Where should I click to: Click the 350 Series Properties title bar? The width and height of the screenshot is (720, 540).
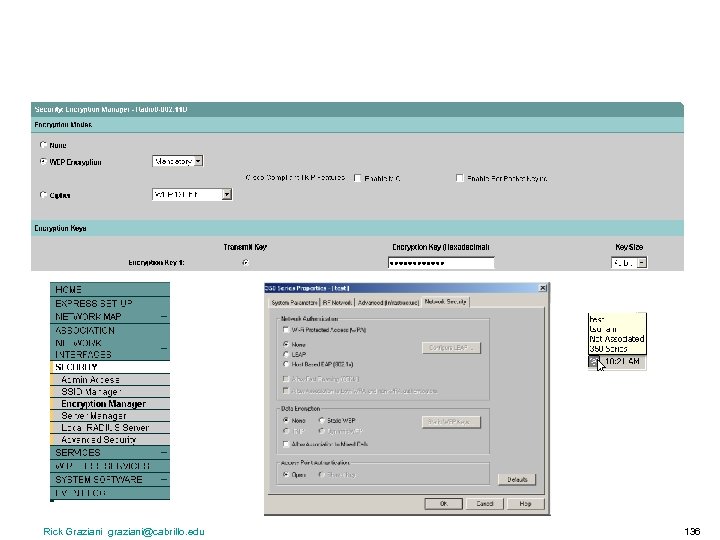[x=407, y=288]
